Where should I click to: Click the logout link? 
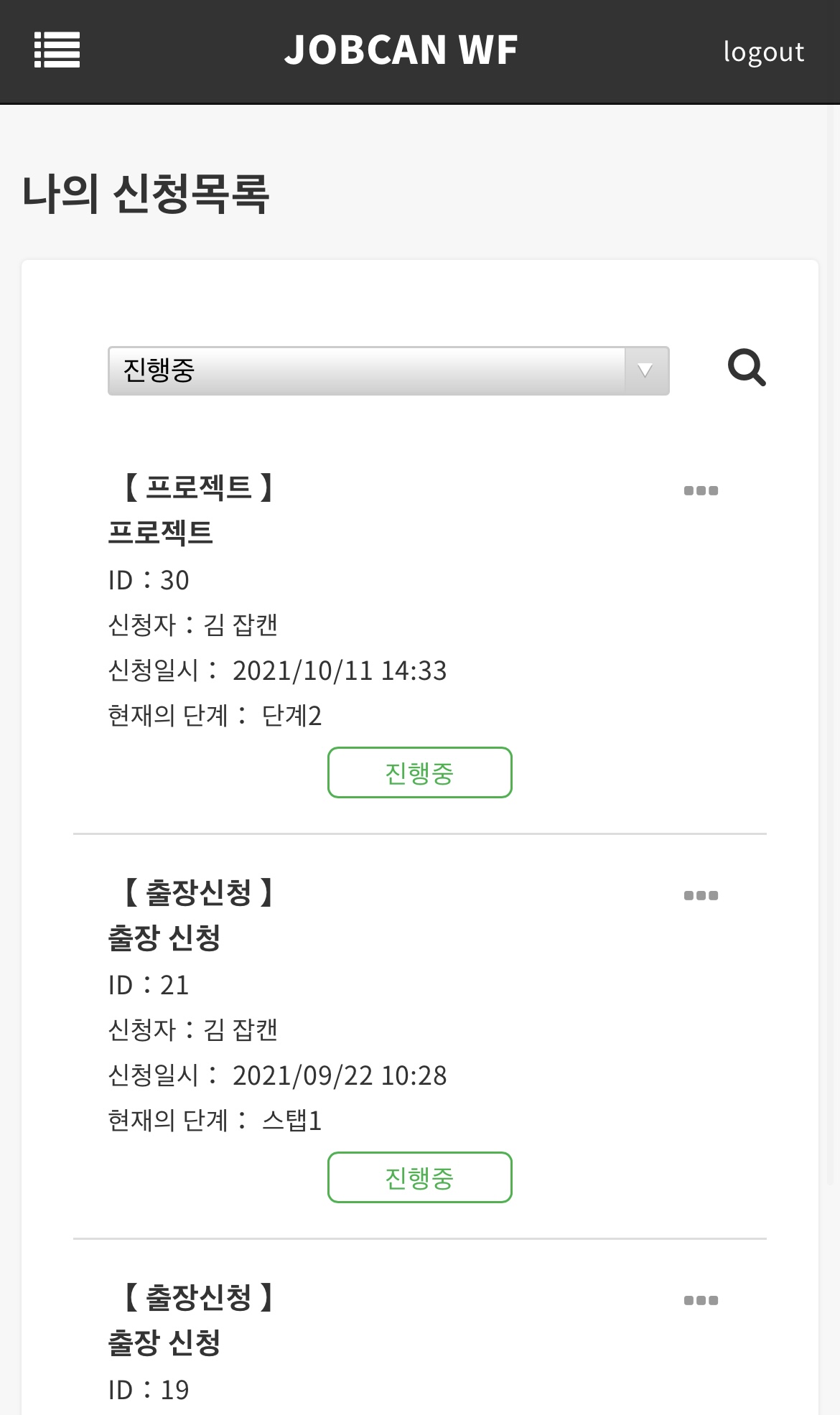pos(763,52)
